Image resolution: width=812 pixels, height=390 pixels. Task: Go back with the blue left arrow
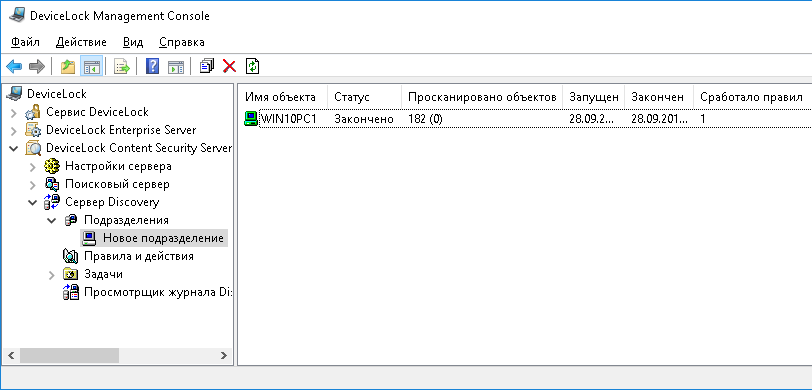pos(14,66)
